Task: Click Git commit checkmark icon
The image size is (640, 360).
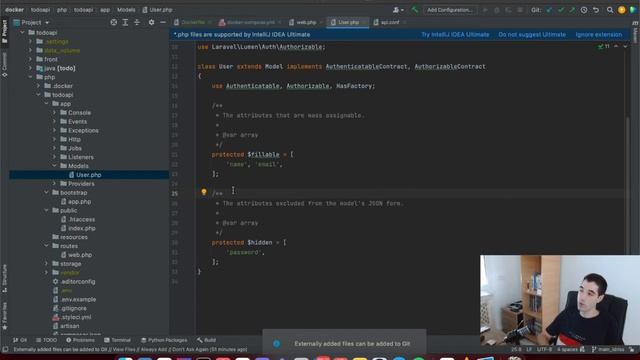Action: [x=561, y=10]
